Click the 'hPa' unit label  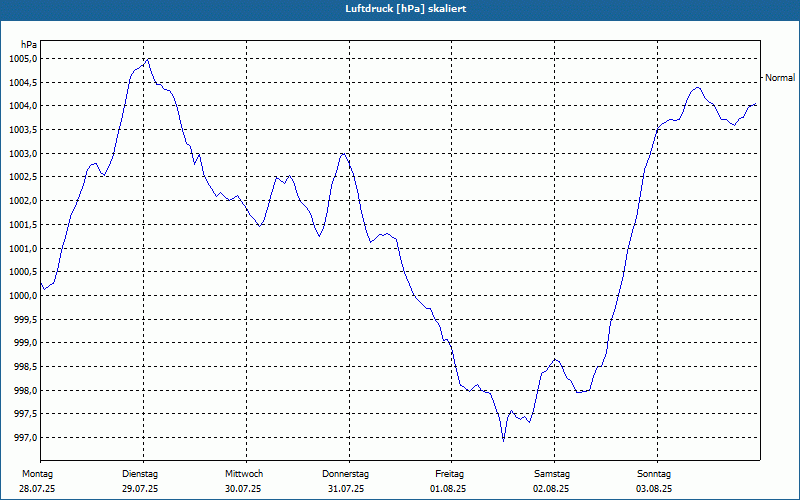29,45
